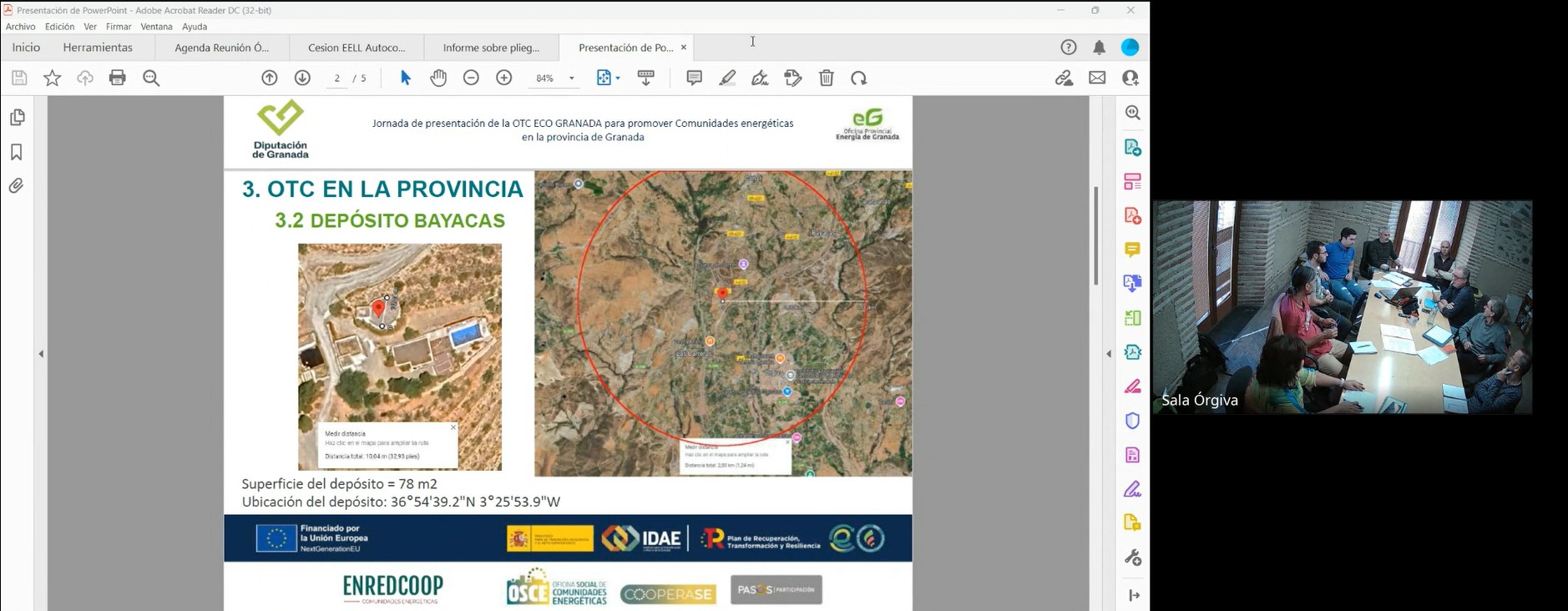Screen dimensions: 1568x611
Task: Open Firmar menu
Action: point(119,27)
